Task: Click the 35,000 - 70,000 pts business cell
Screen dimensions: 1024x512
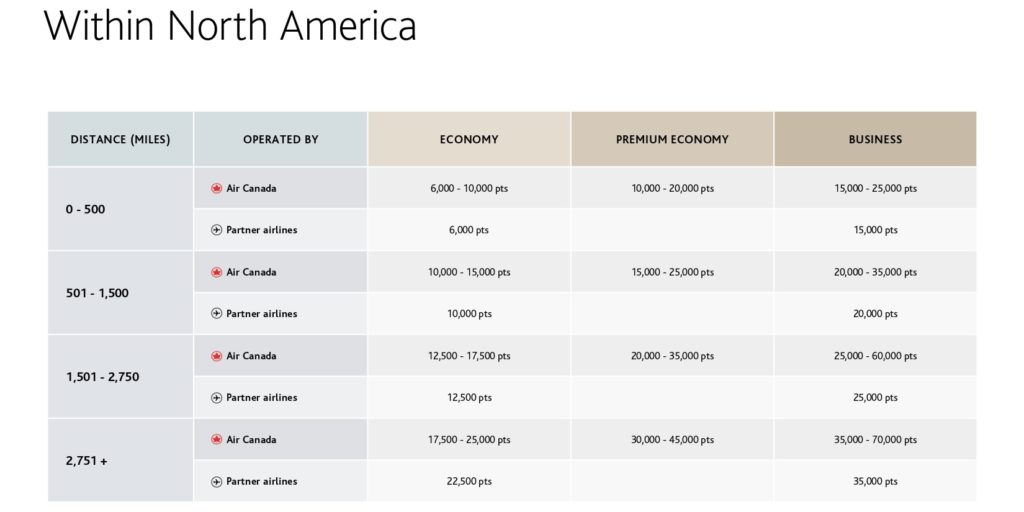Action: point(875,440)
